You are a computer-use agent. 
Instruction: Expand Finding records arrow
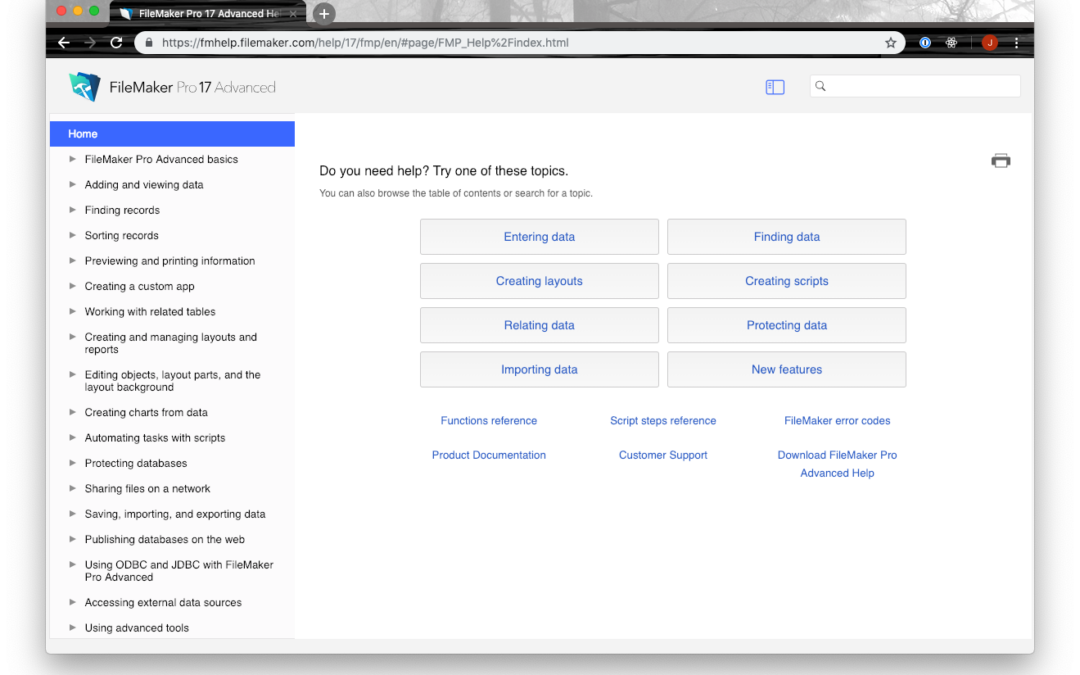click(x=72, y=210)
